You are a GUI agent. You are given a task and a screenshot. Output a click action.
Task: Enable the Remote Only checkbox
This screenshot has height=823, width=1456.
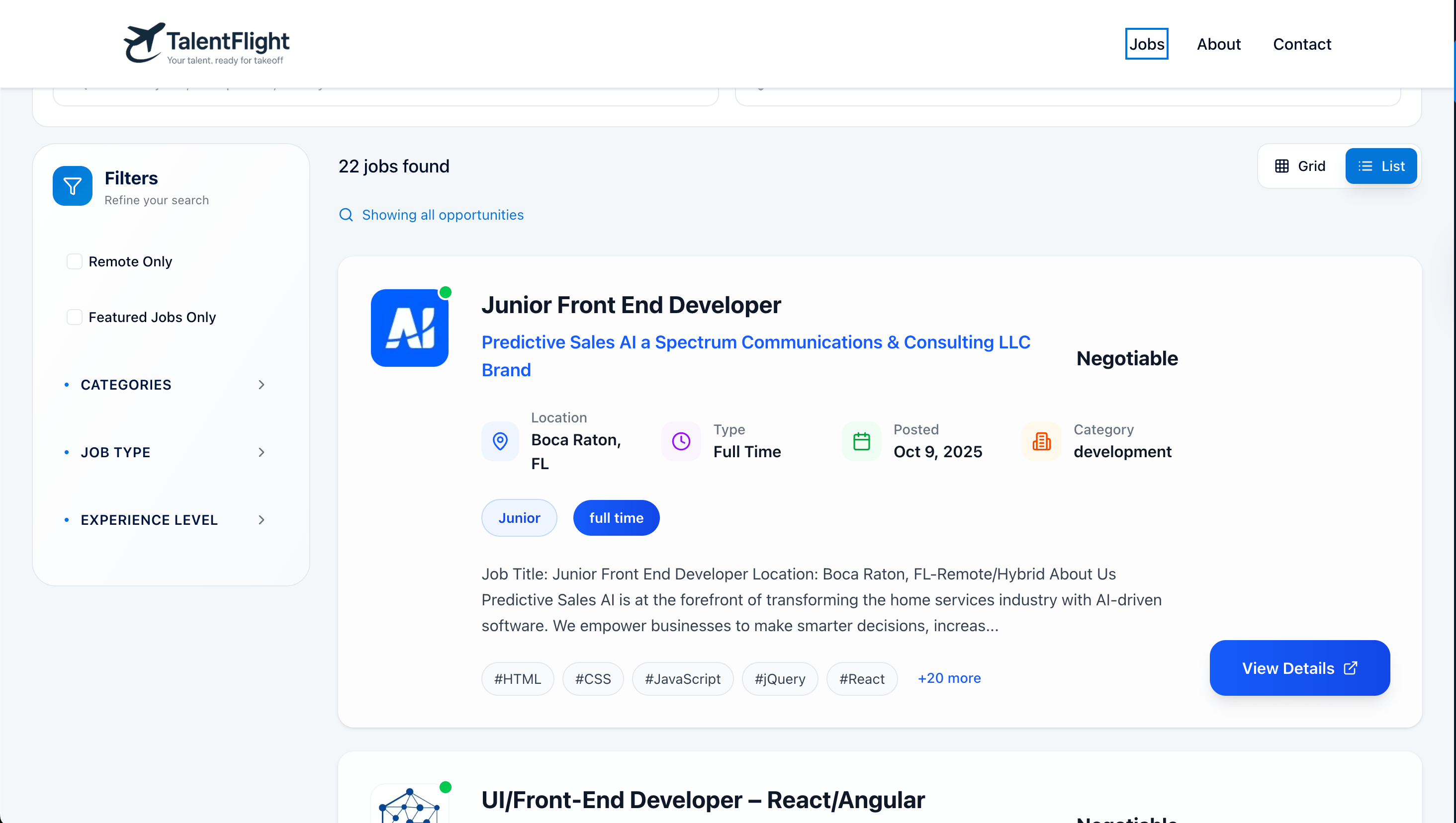75,261
